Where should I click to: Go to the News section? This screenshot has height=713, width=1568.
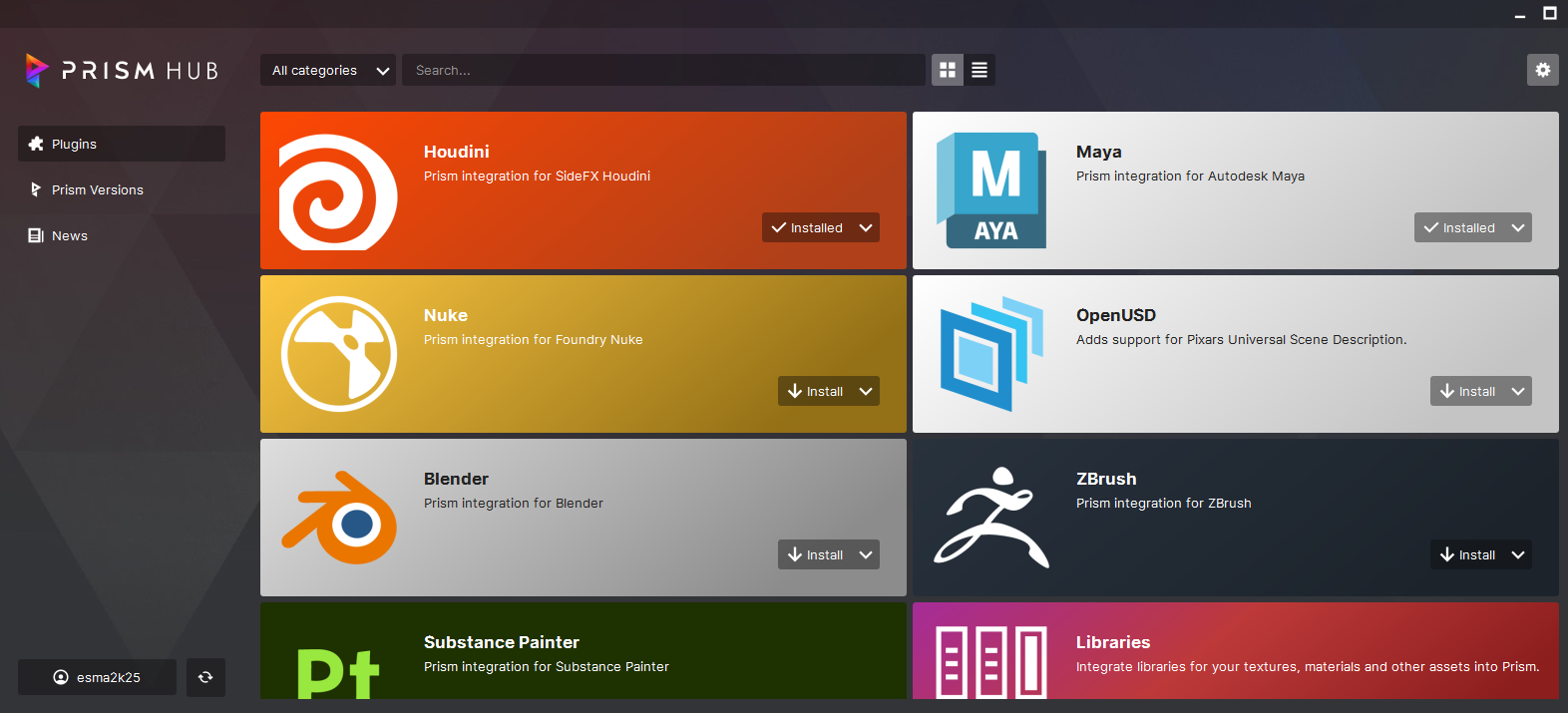point(69,235)
